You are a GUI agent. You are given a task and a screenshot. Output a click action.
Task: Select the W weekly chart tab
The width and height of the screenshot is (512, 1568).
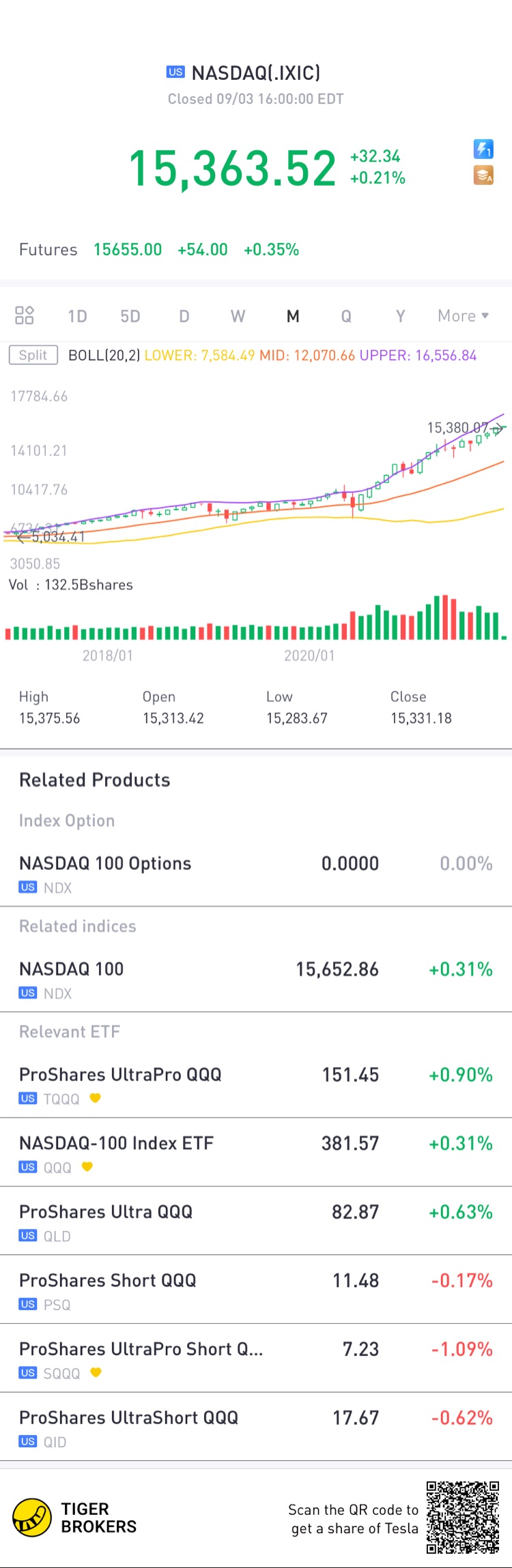(238, 316)
